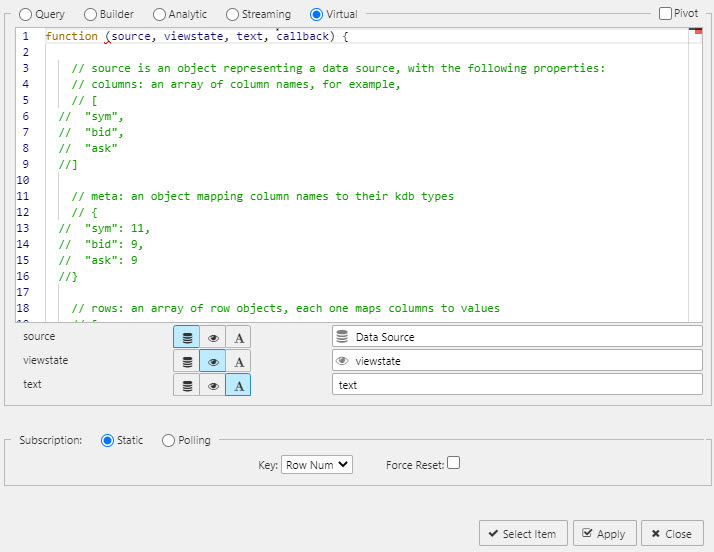Set text row type to data source icon

pos(187,385)
